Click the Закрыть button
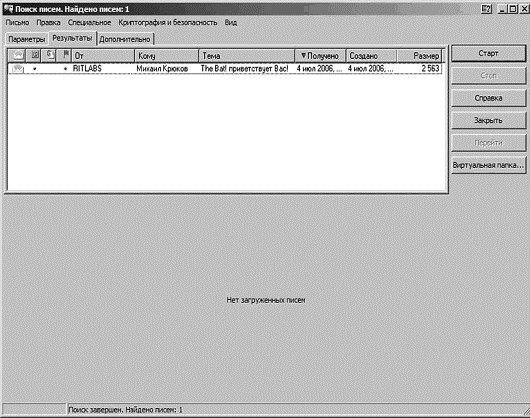 pyautogui.click(x=488, y=120)
